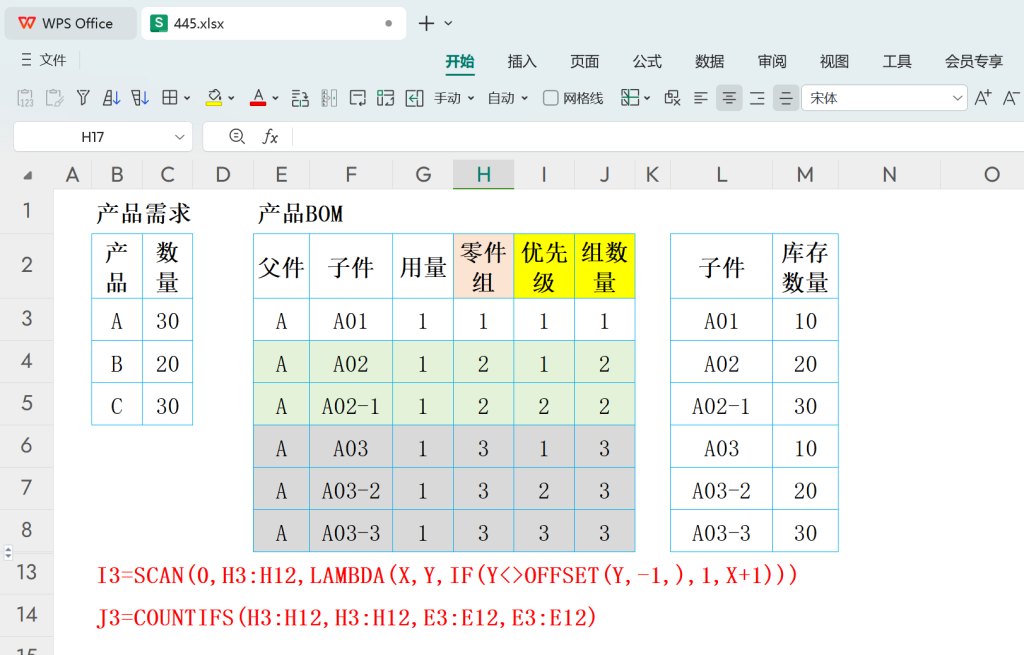The width and height of the screenshot is (1024, 655).
Task: Click cell containing A02-1 in 子件 BOM column
Action: click(x=351, y=406)
